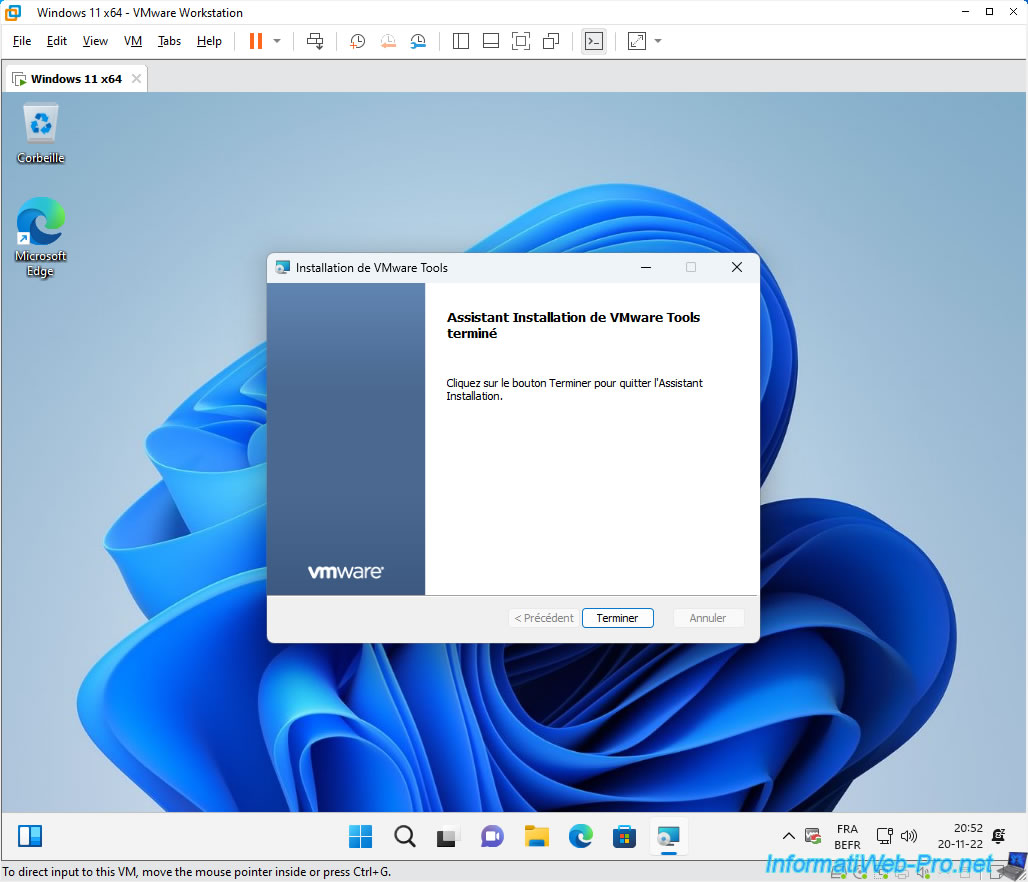This screenshot has width=1028, height=882.
Task: Click the Terminer button
Action: pyautogui.click(x=617, y=618)
